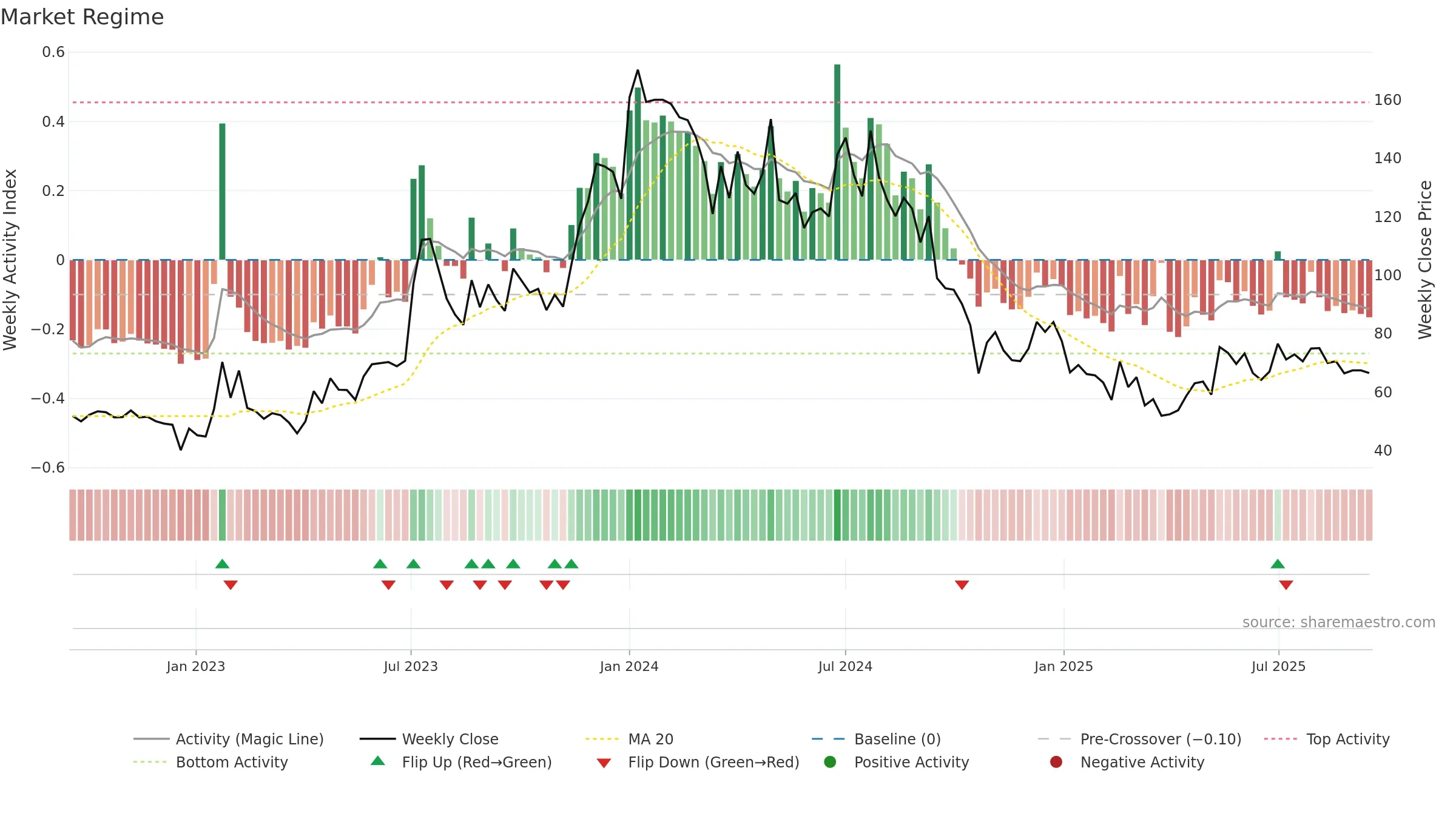Select the flip up marker near Jul 2025
Viewport: 1456px width, 819px height.
pyautogui.click(x=1278, y=564)
